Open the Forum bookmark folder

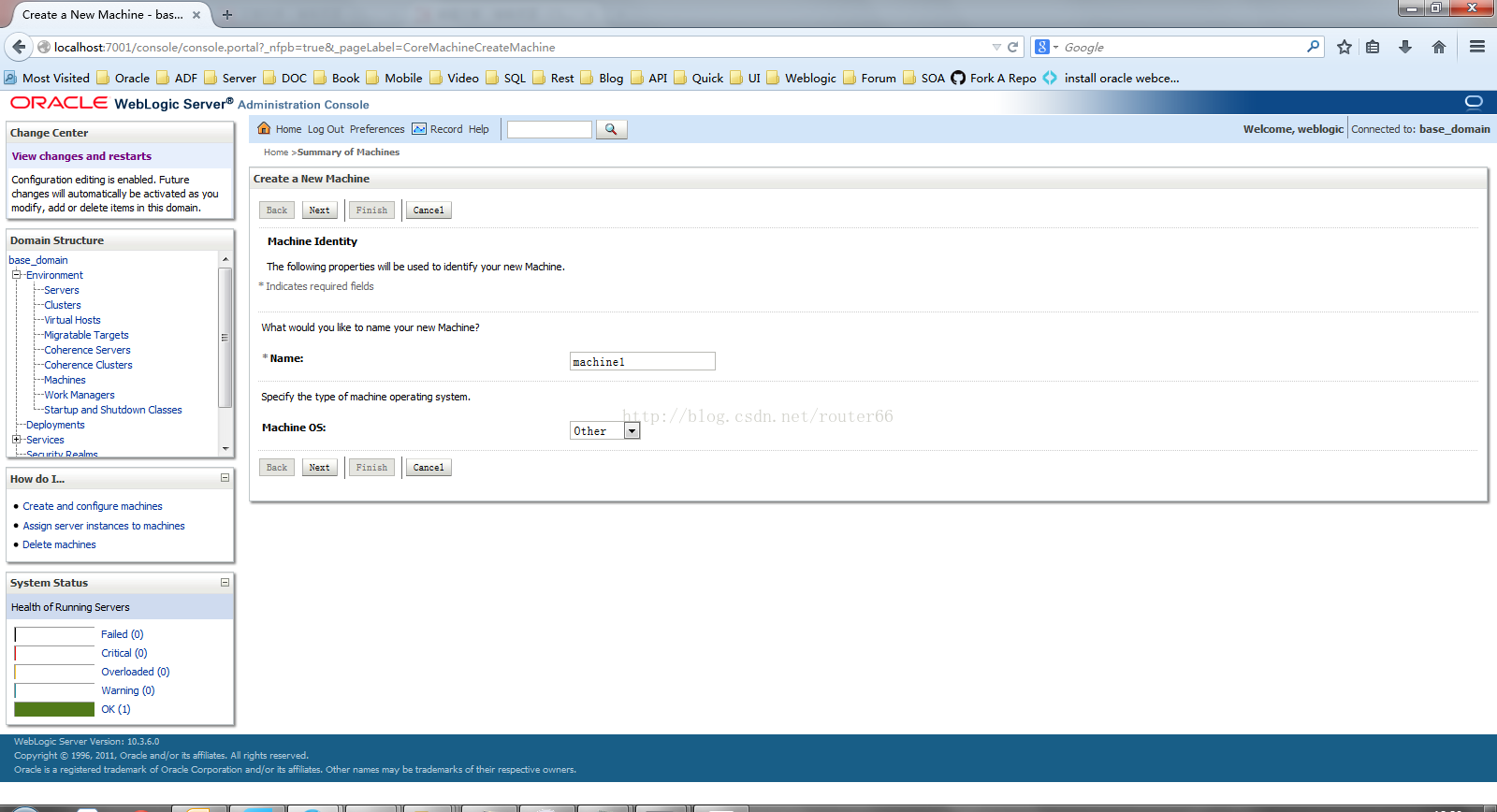(x=870, y=78)
